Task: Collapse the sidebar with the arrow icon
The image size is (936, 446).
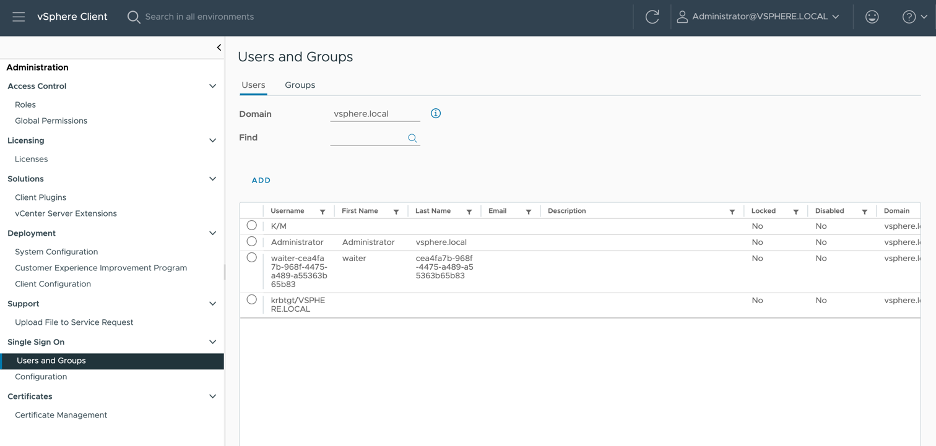Action: point(218,47)
